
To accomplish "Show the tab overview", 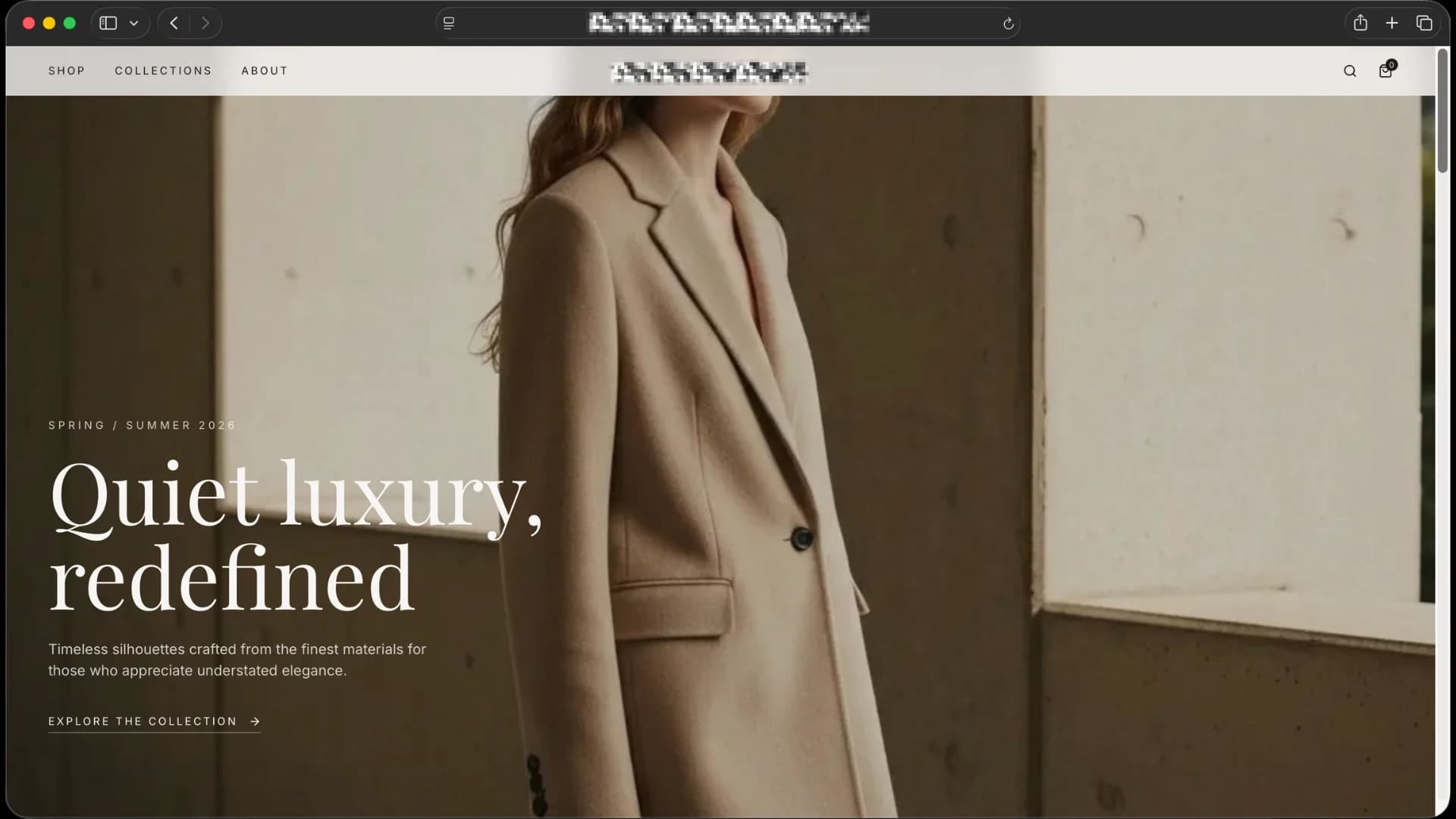I will pyautogui.click(x=1424, y=23).
